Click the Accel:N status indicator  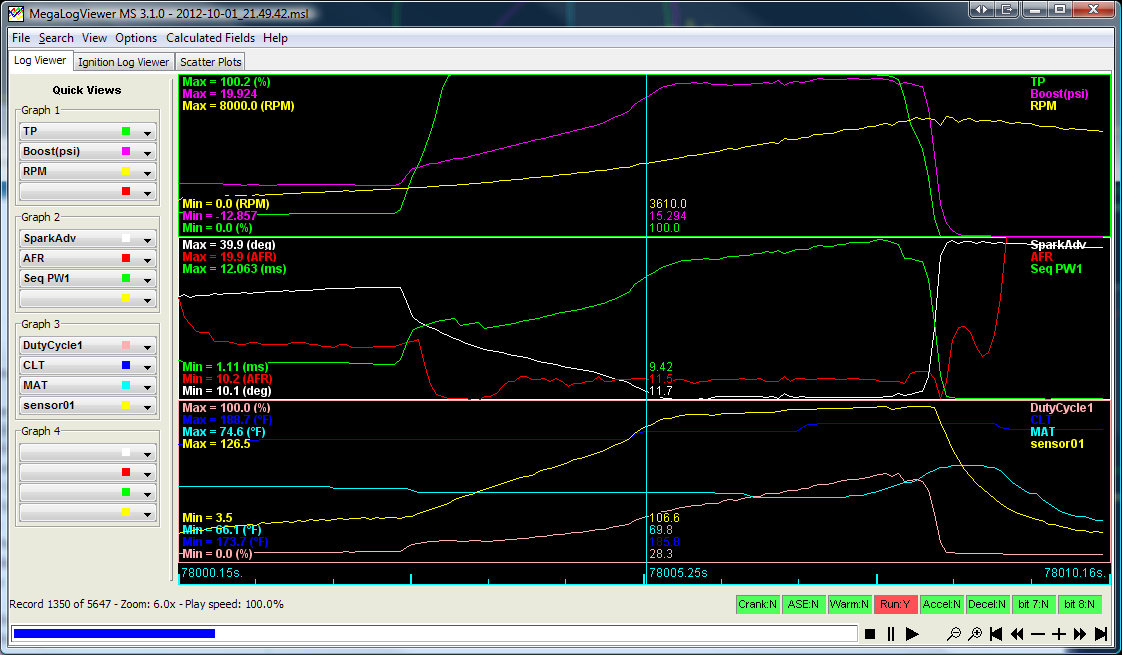click(942, 604)
